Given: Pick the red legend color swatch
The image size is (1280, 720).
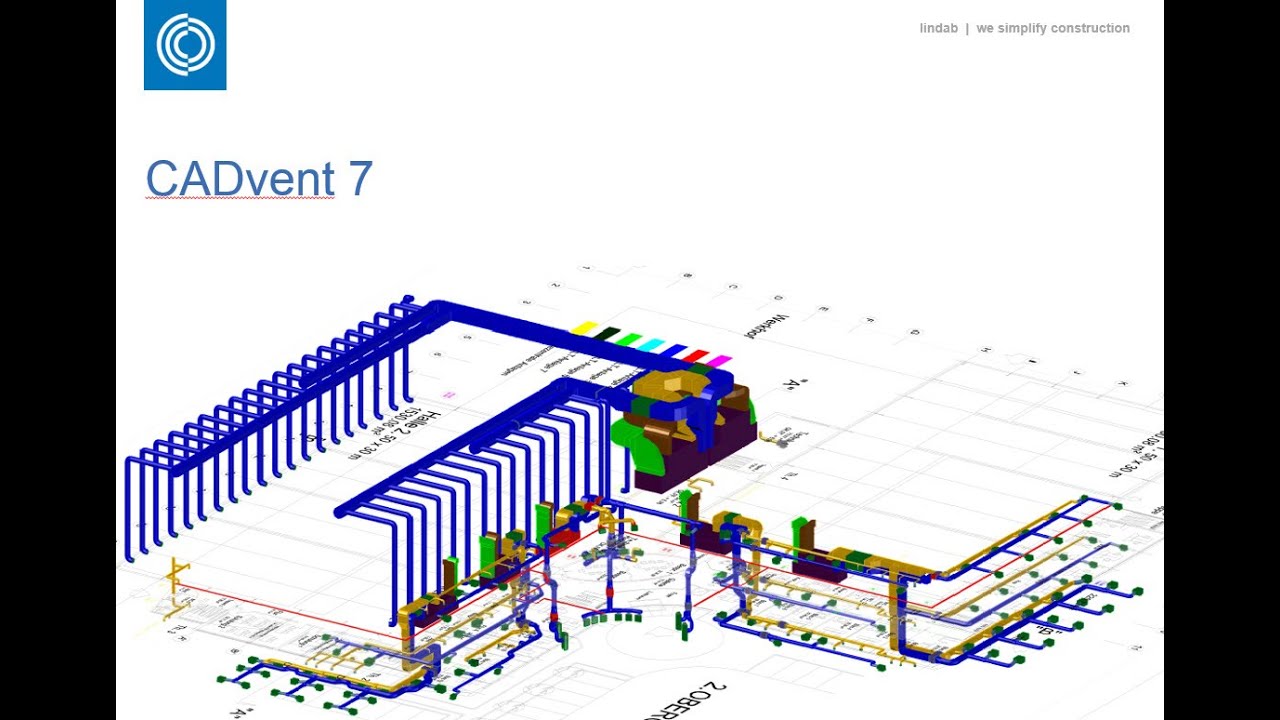Looking at the screenshot, I should click(x=697, y=356).
